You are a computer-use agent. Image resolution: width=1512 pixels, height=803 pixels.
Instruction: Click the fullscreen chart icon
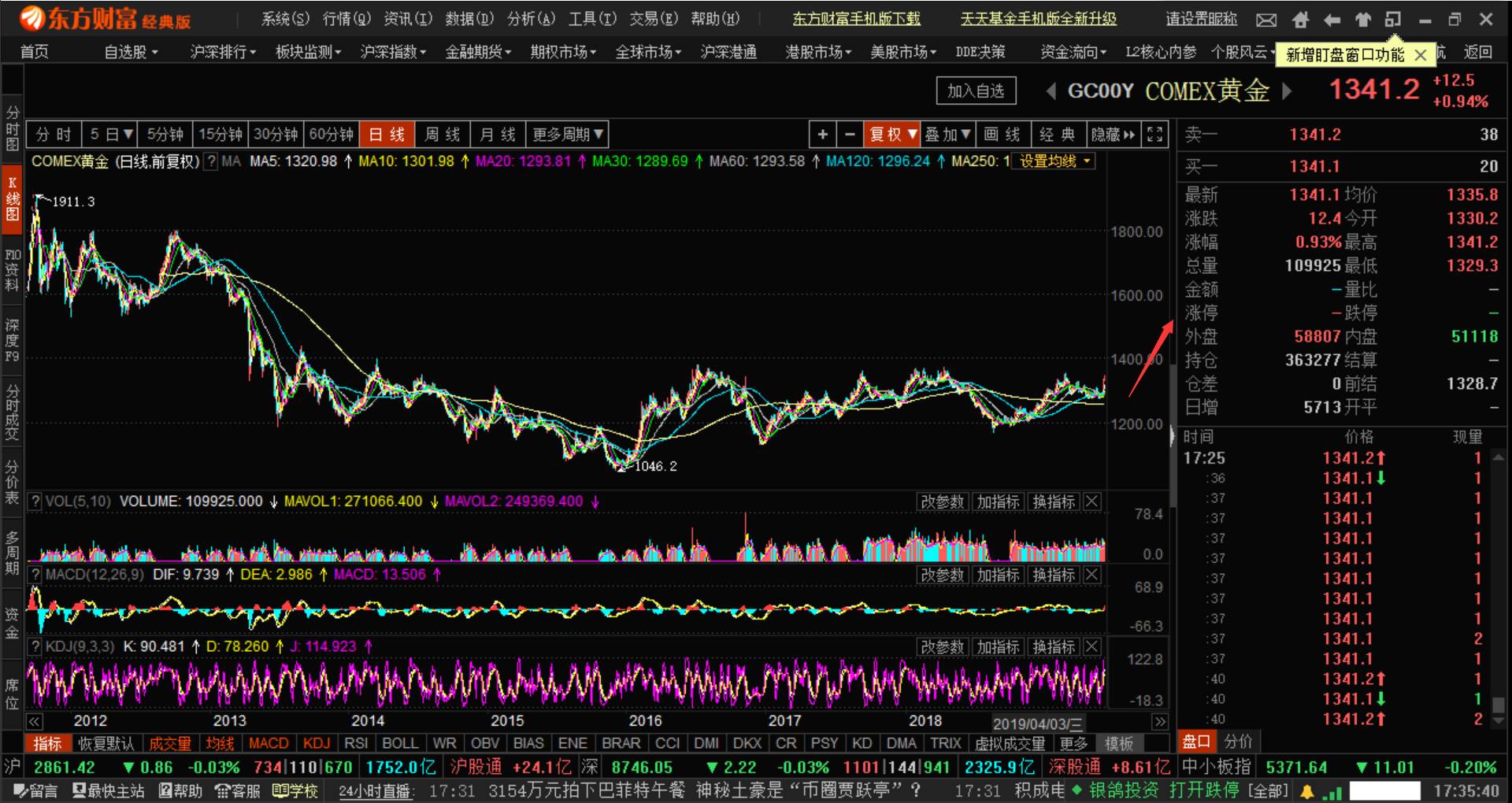click(x=1154, y=135)
